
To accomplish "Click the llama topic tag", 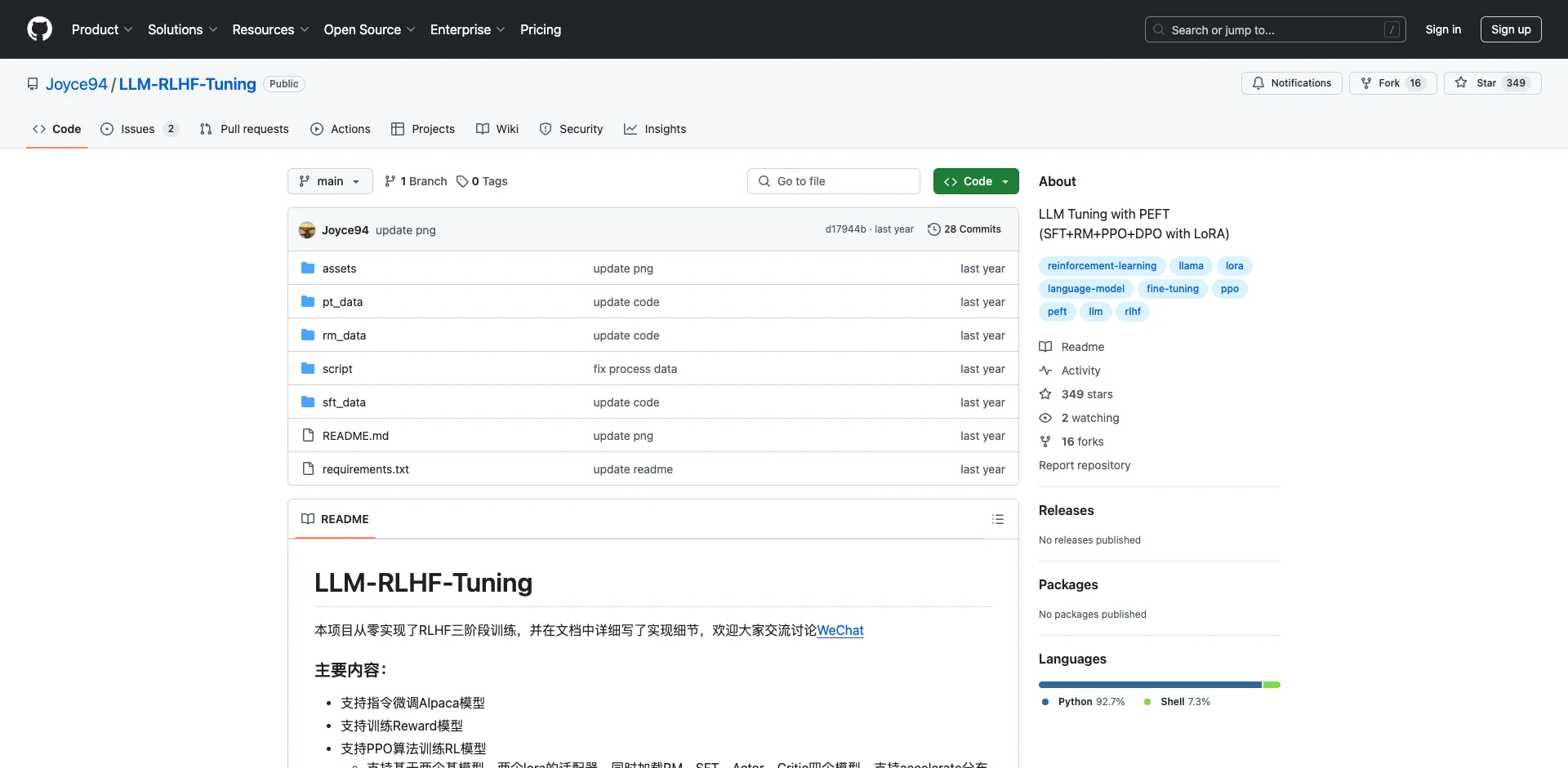I will [1191, 266].
